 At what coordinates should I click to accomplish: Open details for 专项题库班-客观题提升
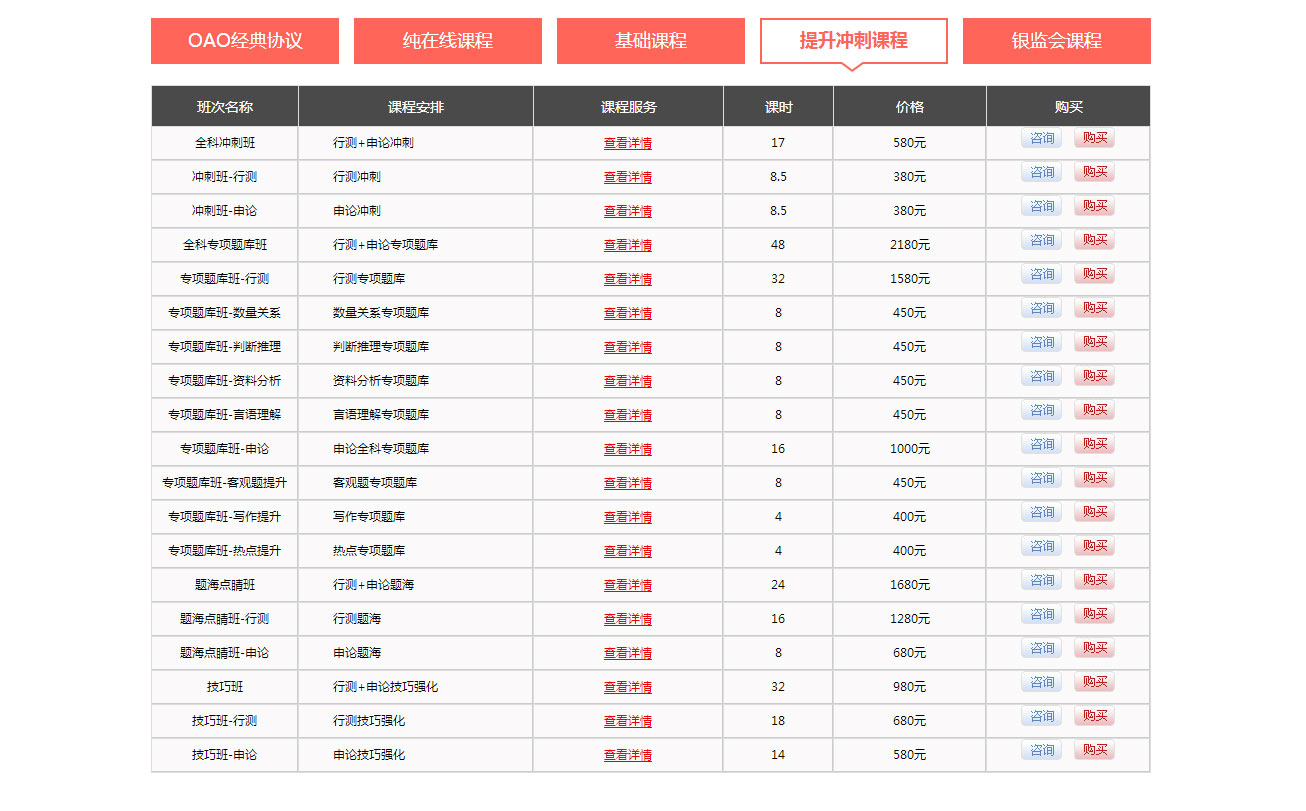(628, 483)
